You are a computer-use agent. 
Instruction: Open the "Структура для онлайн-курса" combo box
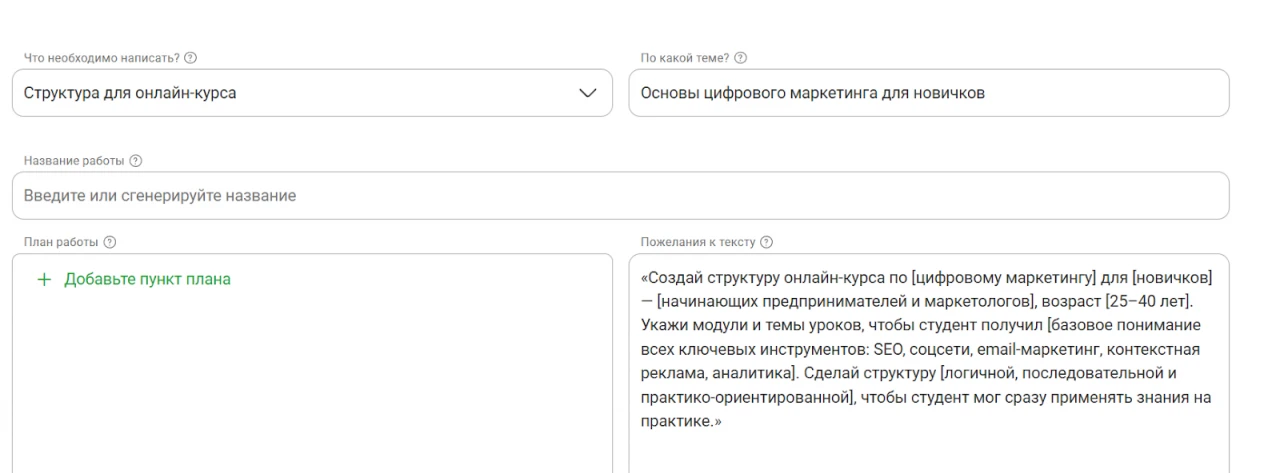[x=300, y=94]
